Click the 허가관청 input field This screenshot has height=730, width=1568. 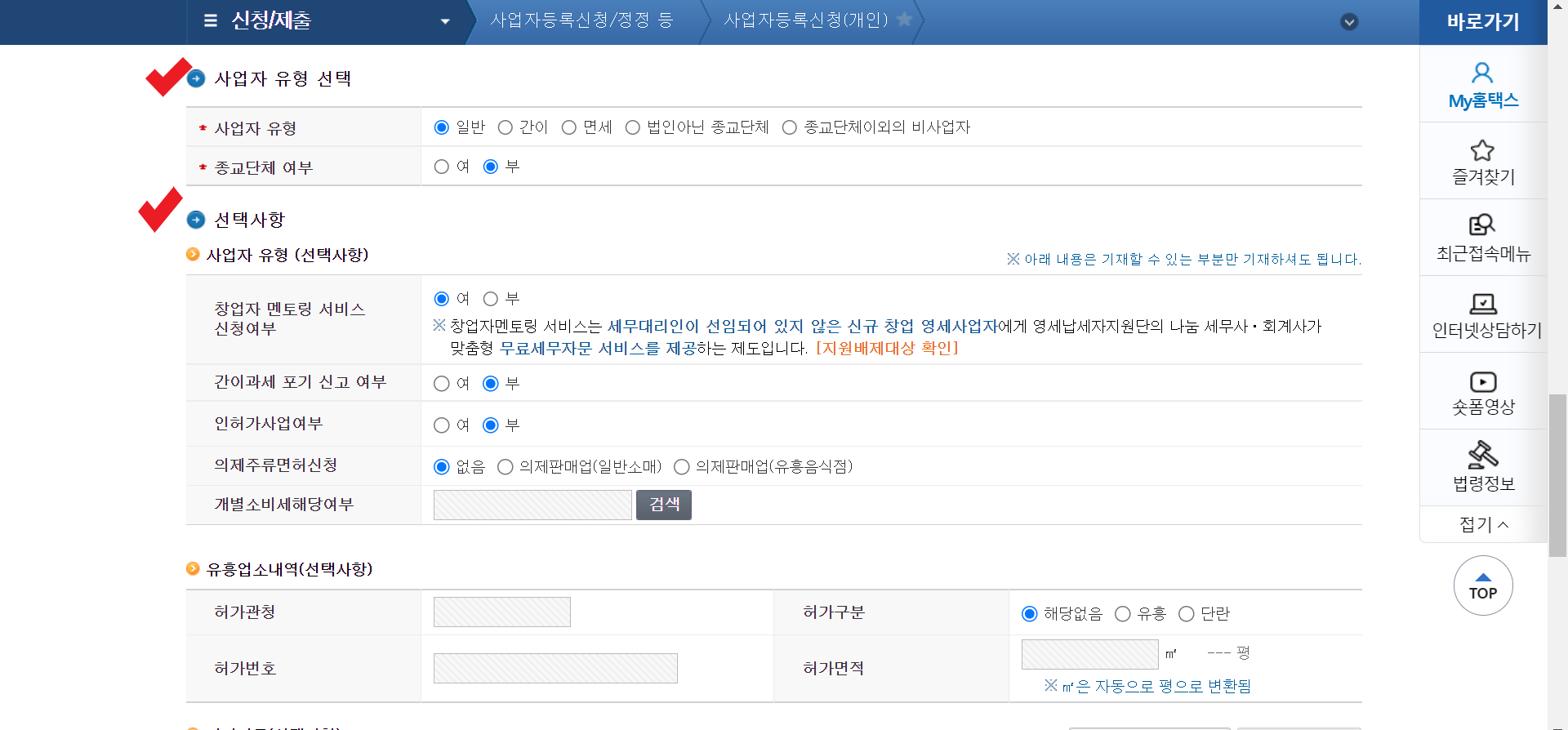pyautogui.click(x=502, y=612)
